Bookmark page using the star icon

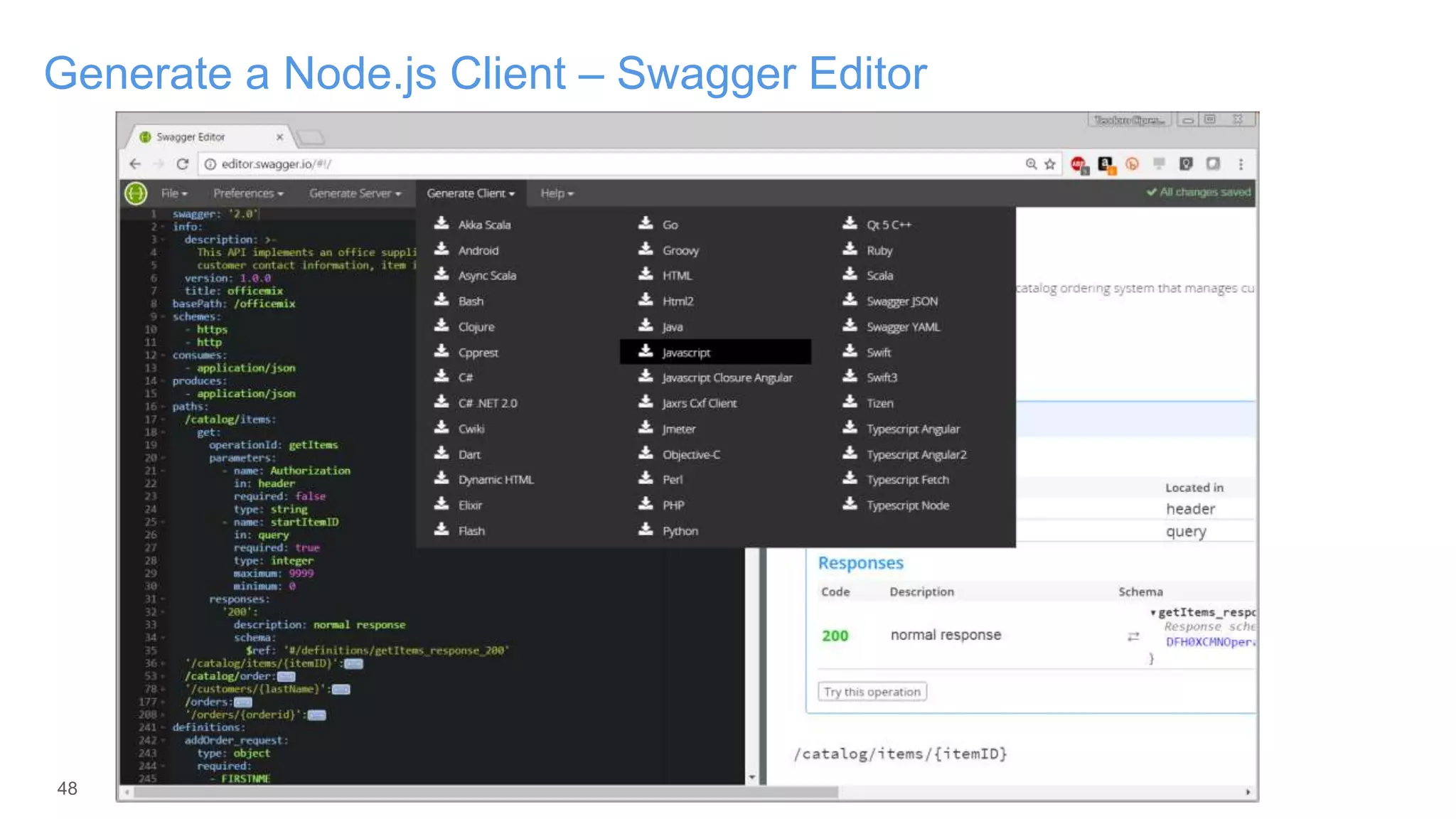coord(1050,164)
